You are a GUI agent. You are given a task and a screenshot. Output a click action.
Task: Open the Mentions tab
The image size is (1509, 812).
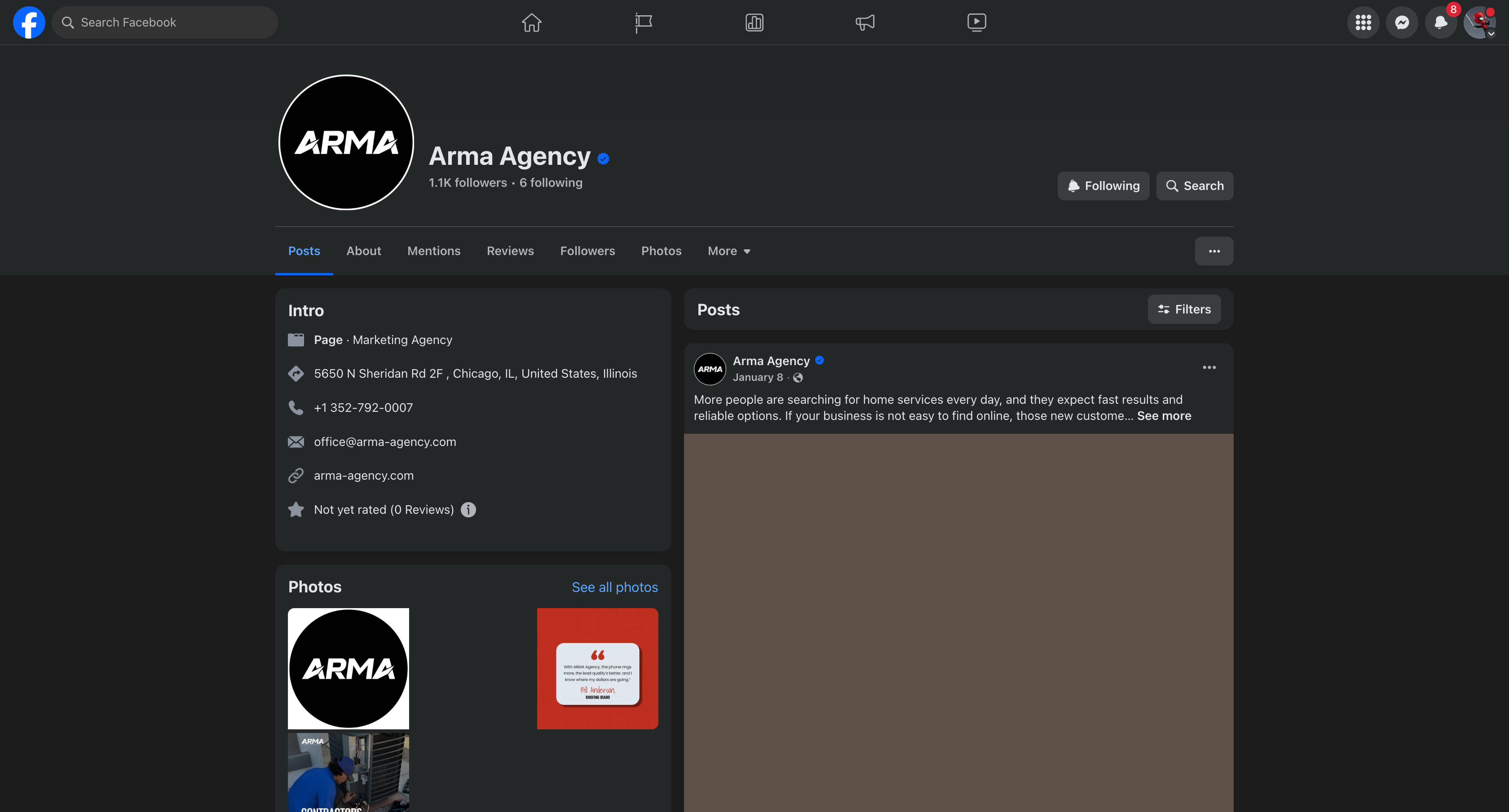(433, 251)
